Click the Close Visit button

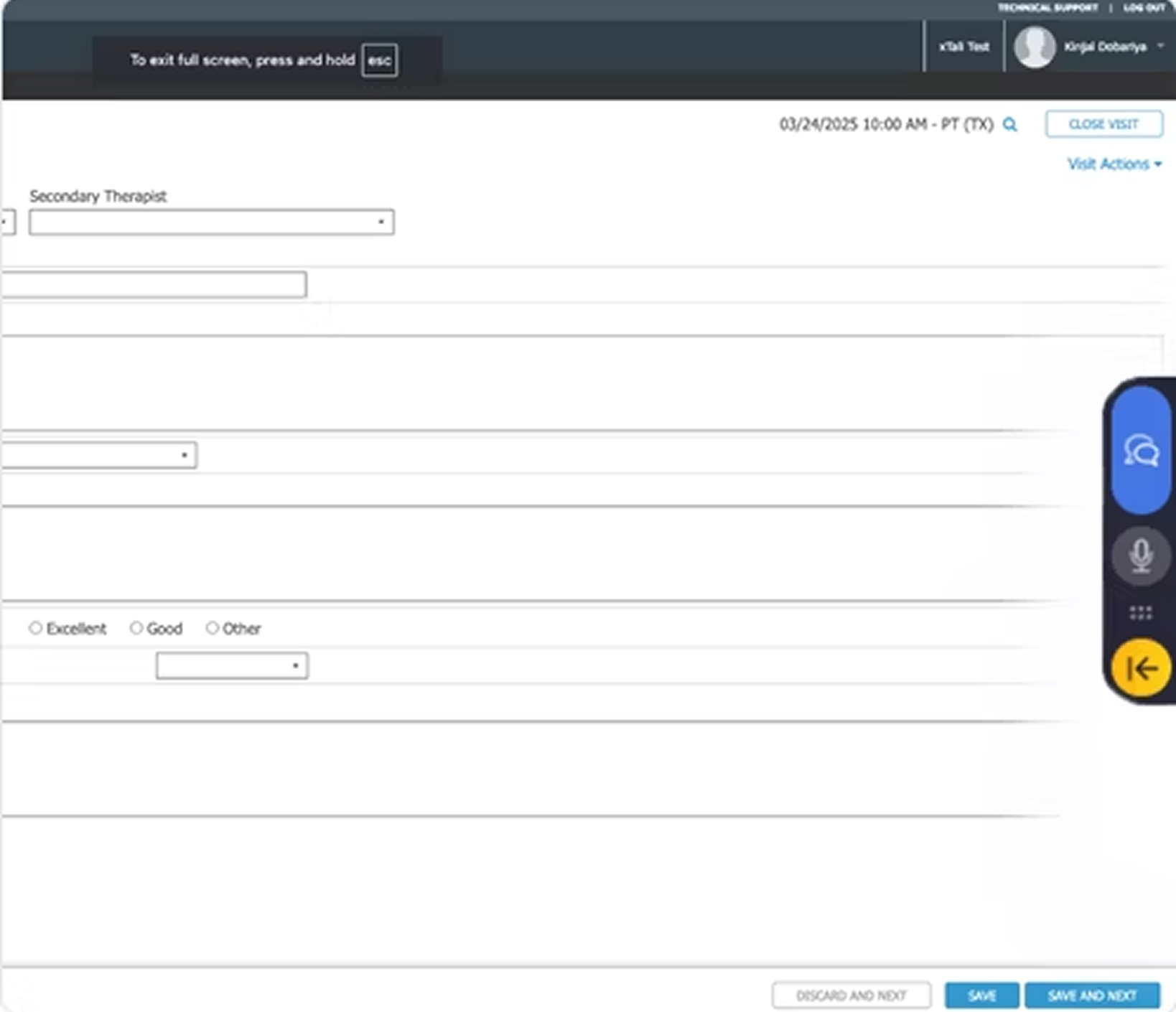tap(1104, 124)
